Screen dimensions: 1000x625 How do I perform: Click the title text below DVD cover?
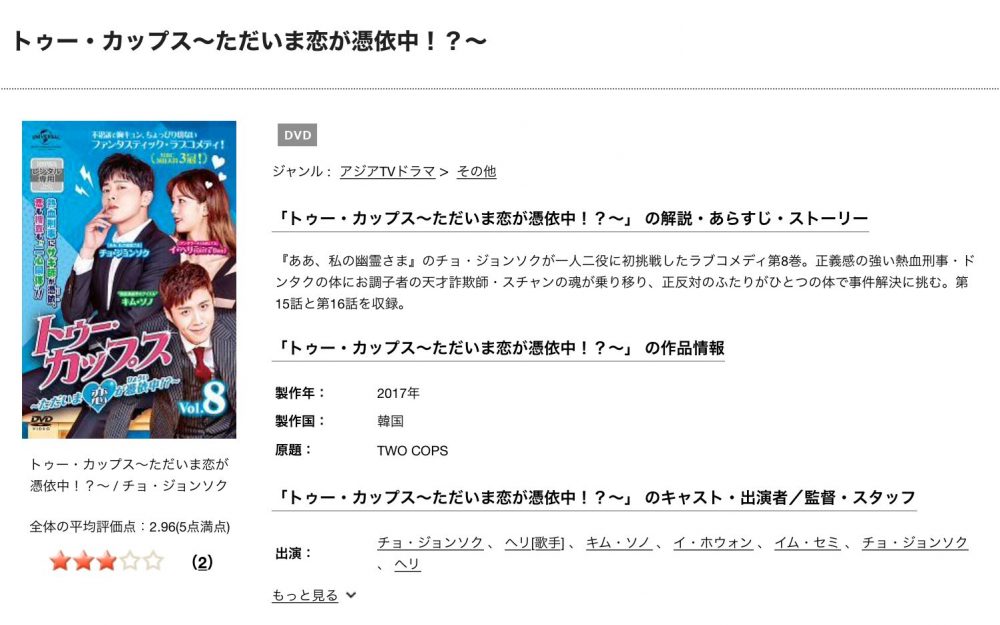click(129, 474)
